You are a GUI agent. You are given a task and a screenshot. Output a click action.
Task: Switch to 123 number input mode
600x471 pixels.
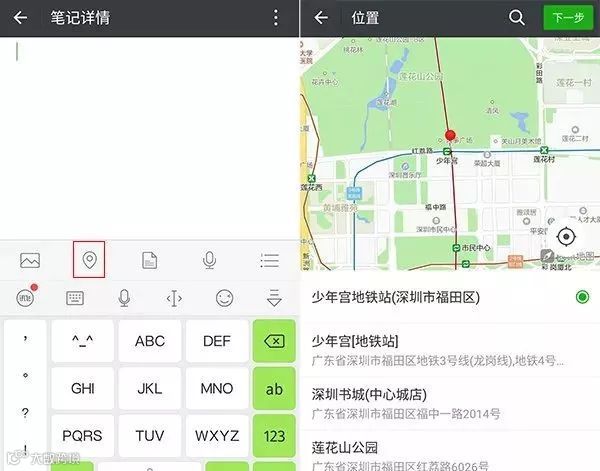[x=274, y=435]
